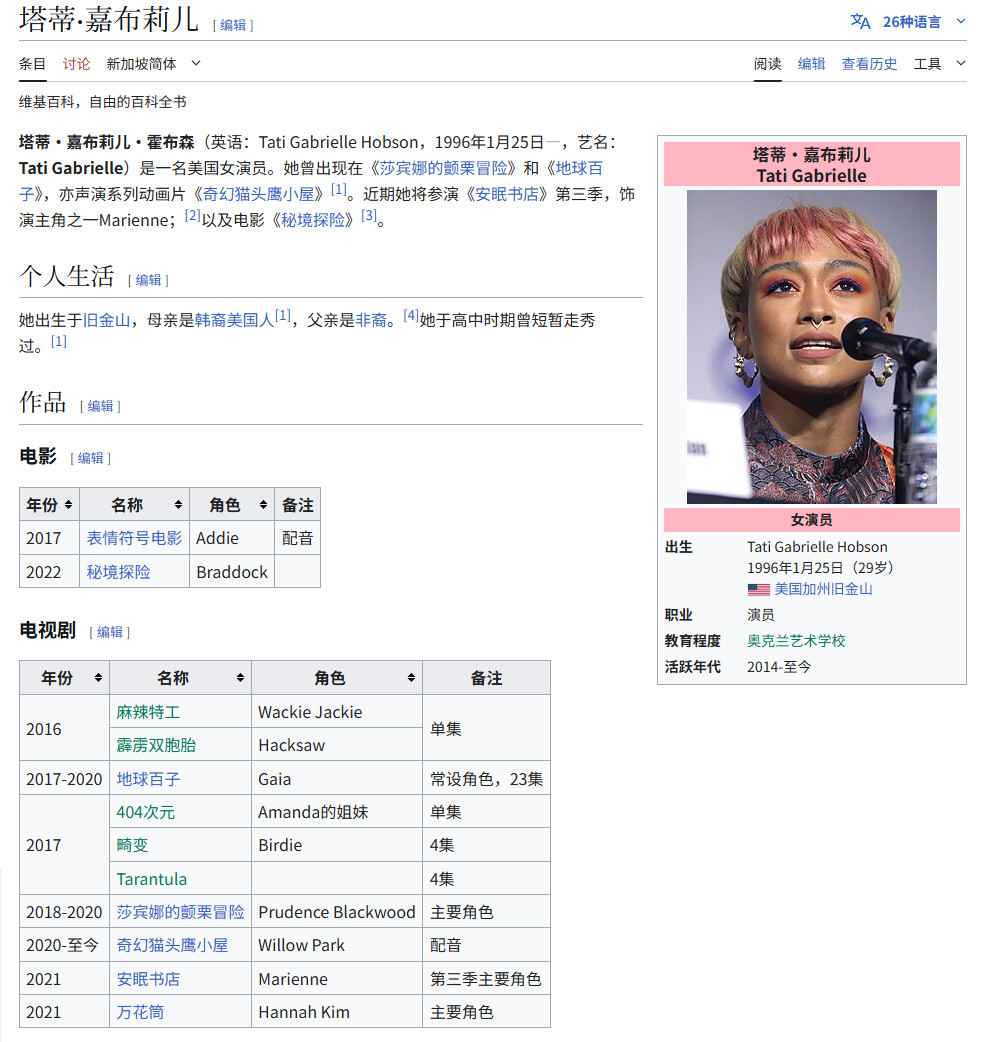
Task: Open 地球百子 in the TV table
Action: [148, 780]
